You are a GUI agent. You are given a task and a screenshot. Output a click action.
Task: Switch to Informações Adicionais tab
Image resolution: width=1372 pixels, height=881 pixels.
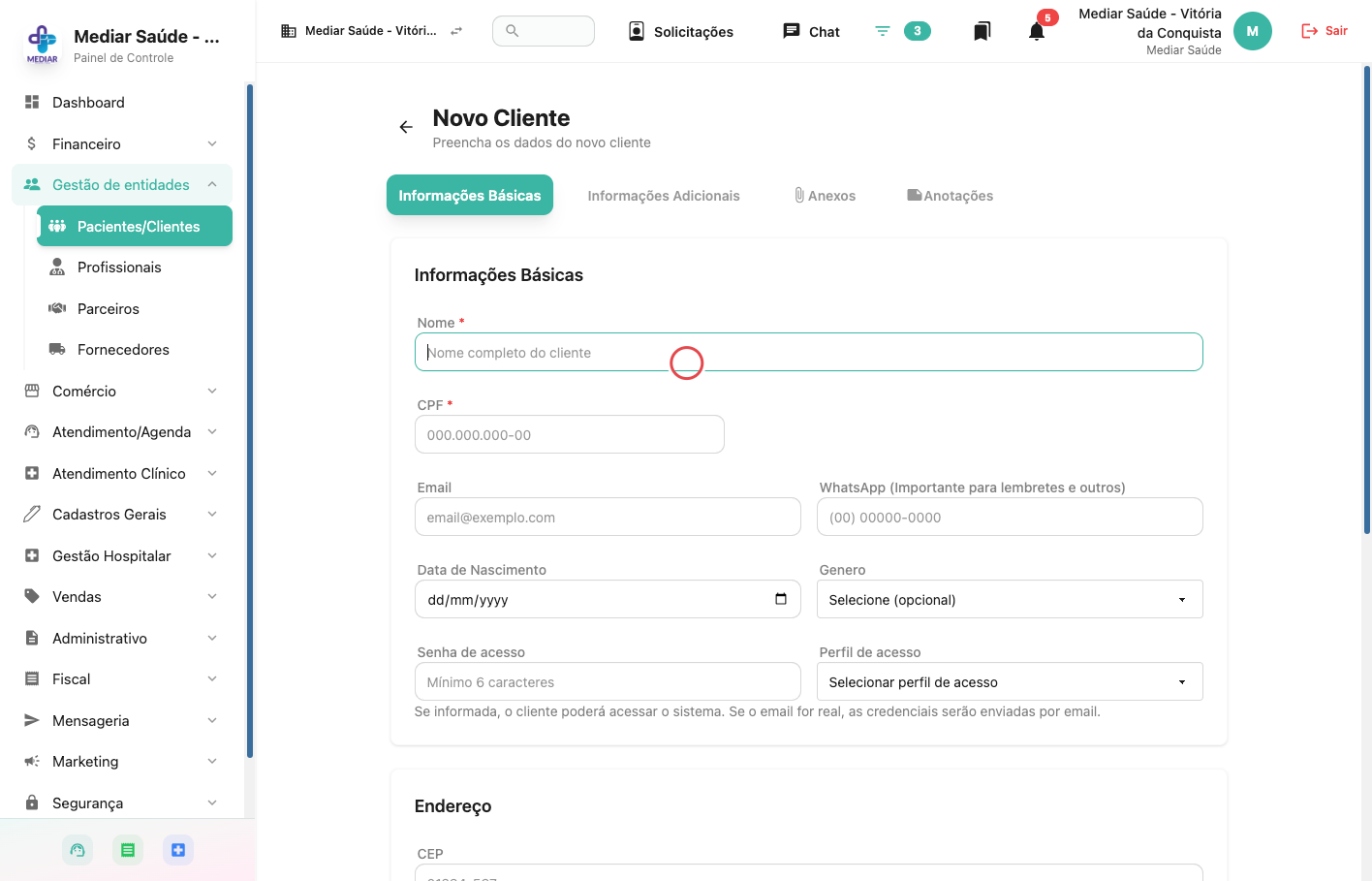tap(664, 196)
